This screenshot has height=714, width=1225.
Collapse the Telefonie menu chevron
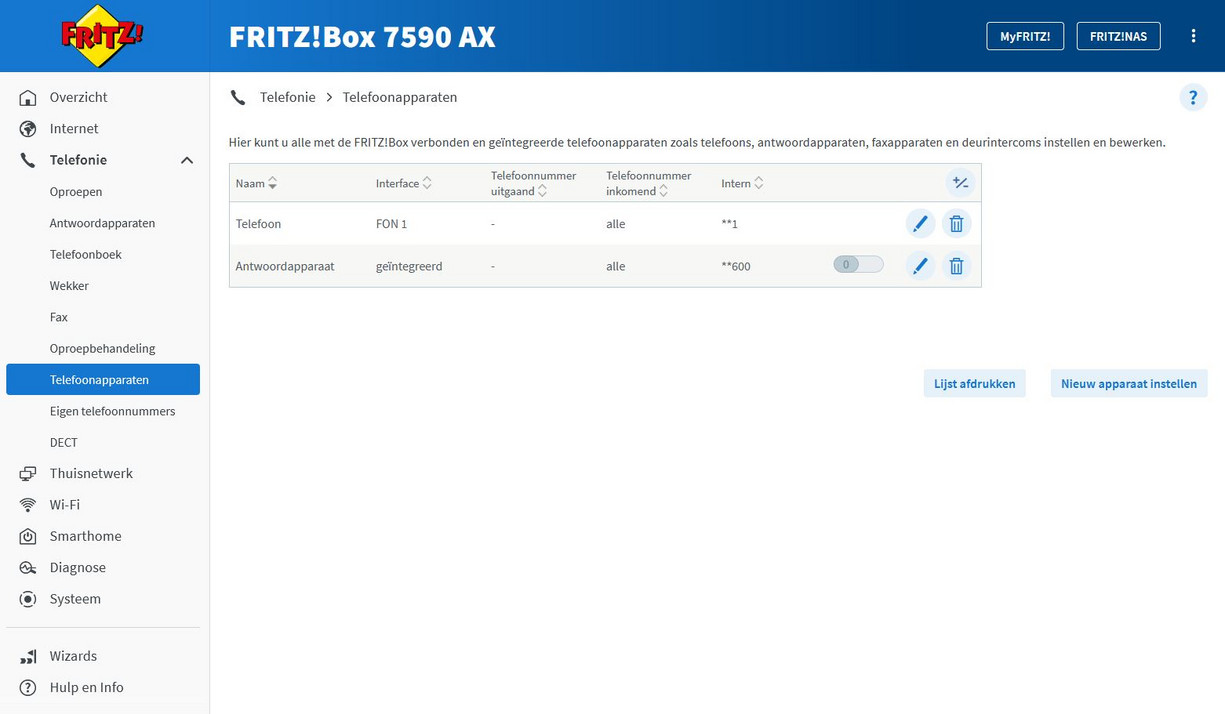click(187, 160)
